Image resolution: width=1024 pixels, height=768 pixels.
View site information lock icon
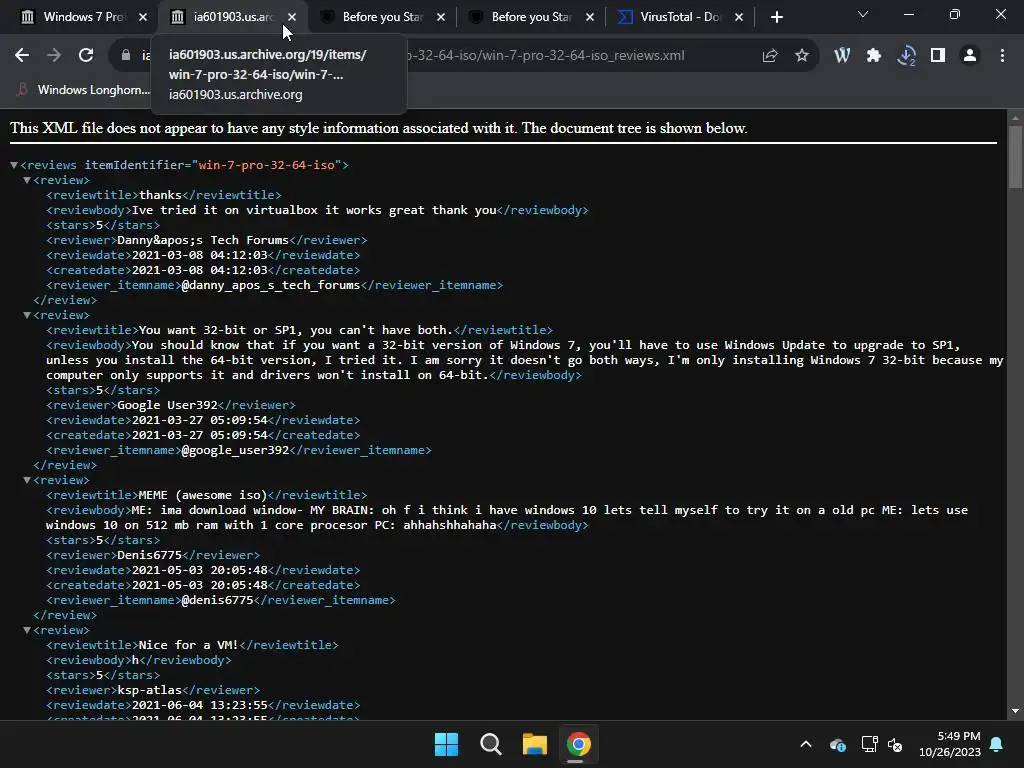[125, 56]
